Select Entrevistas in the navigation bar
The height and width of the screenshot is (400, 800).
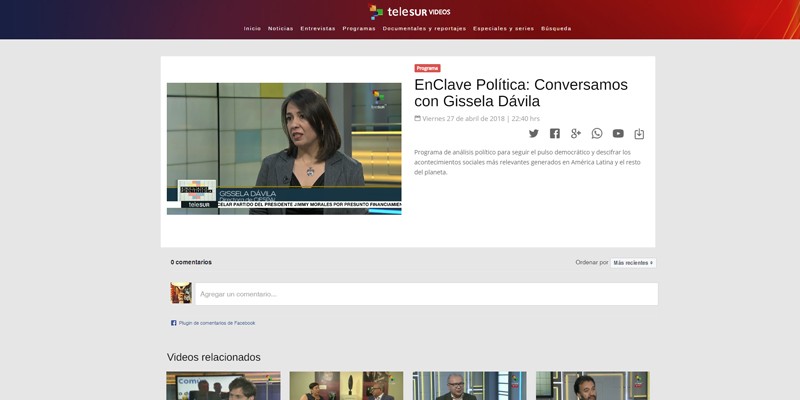pyautogui.click(x=318, y=29)
